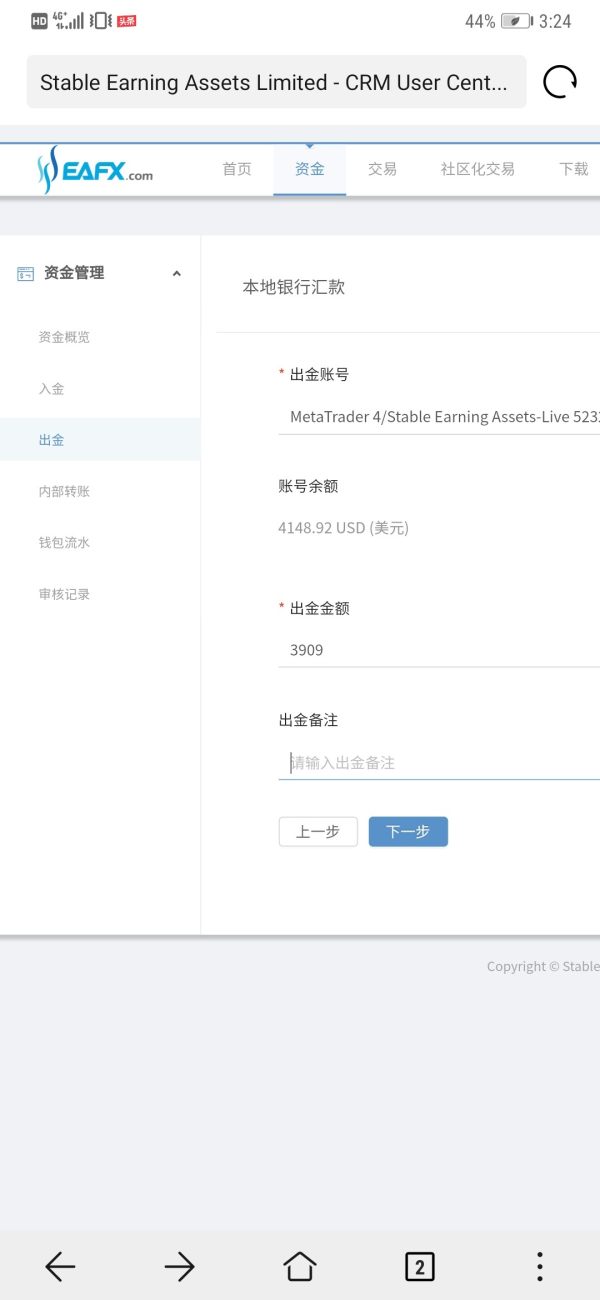Click the 出金备注 remark input
Image resolution: width=600 pixels, height=1300 pixels.
pos(440,763)
